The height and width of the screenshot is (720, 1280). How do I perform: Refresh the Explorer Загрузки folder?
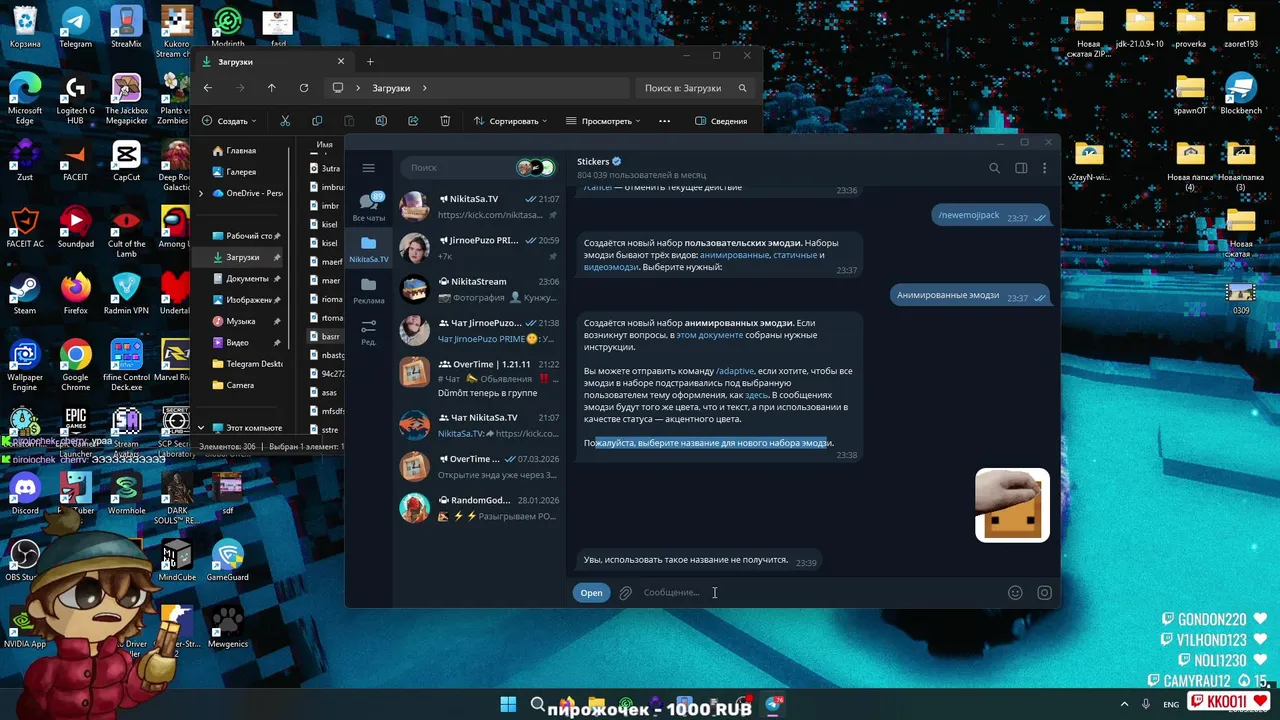[x=304, y=88]
